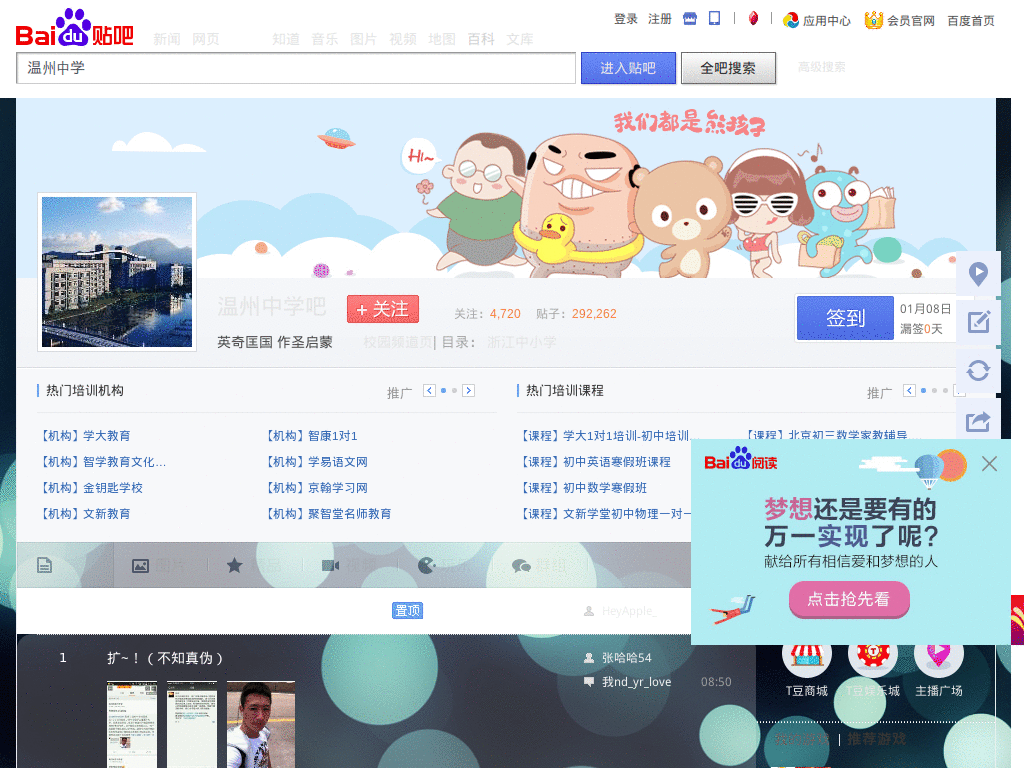Viewport: 1024px width, 768px height.
Task: Select second pagination dot in 热门培训机构
Action: coord(455,391)
